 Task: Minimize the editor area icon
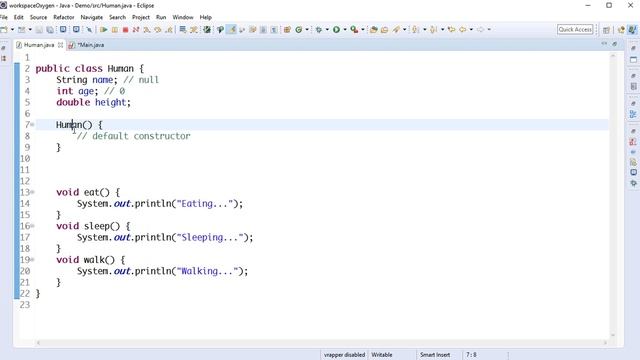pos(604,44)
